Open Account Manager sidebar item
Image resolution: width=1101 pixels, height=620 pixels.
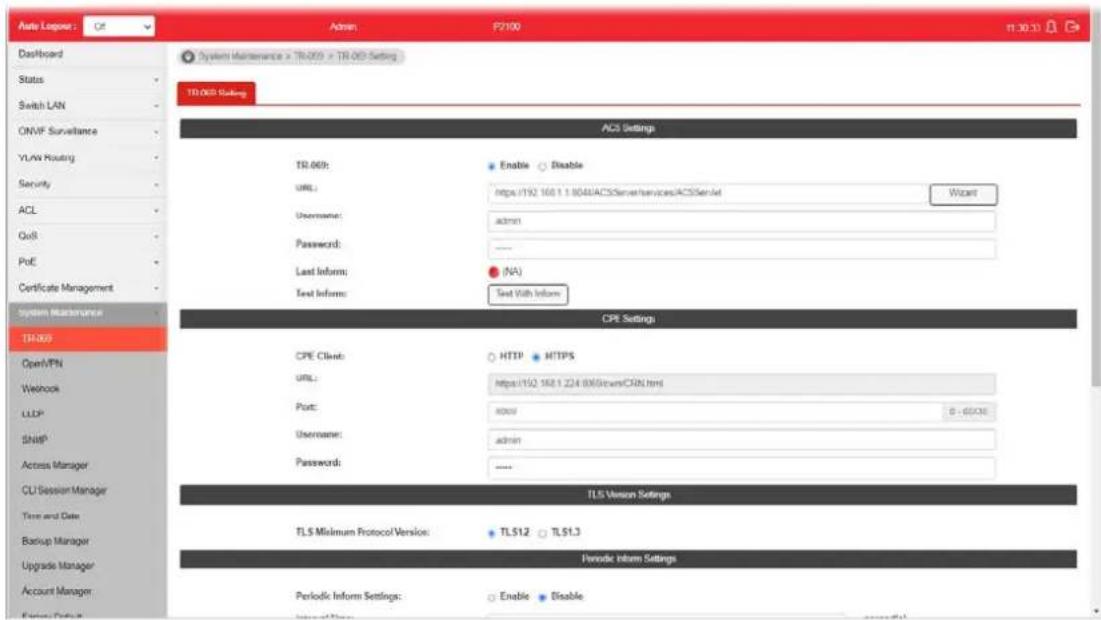pos(88,591)
